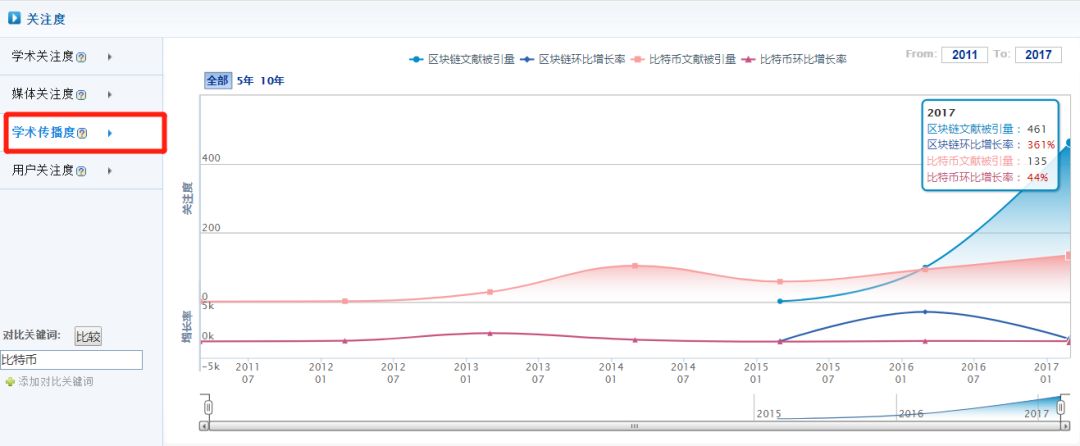Select the 5年 time range tab
1080x446 pixels.
tap(245, 80)
